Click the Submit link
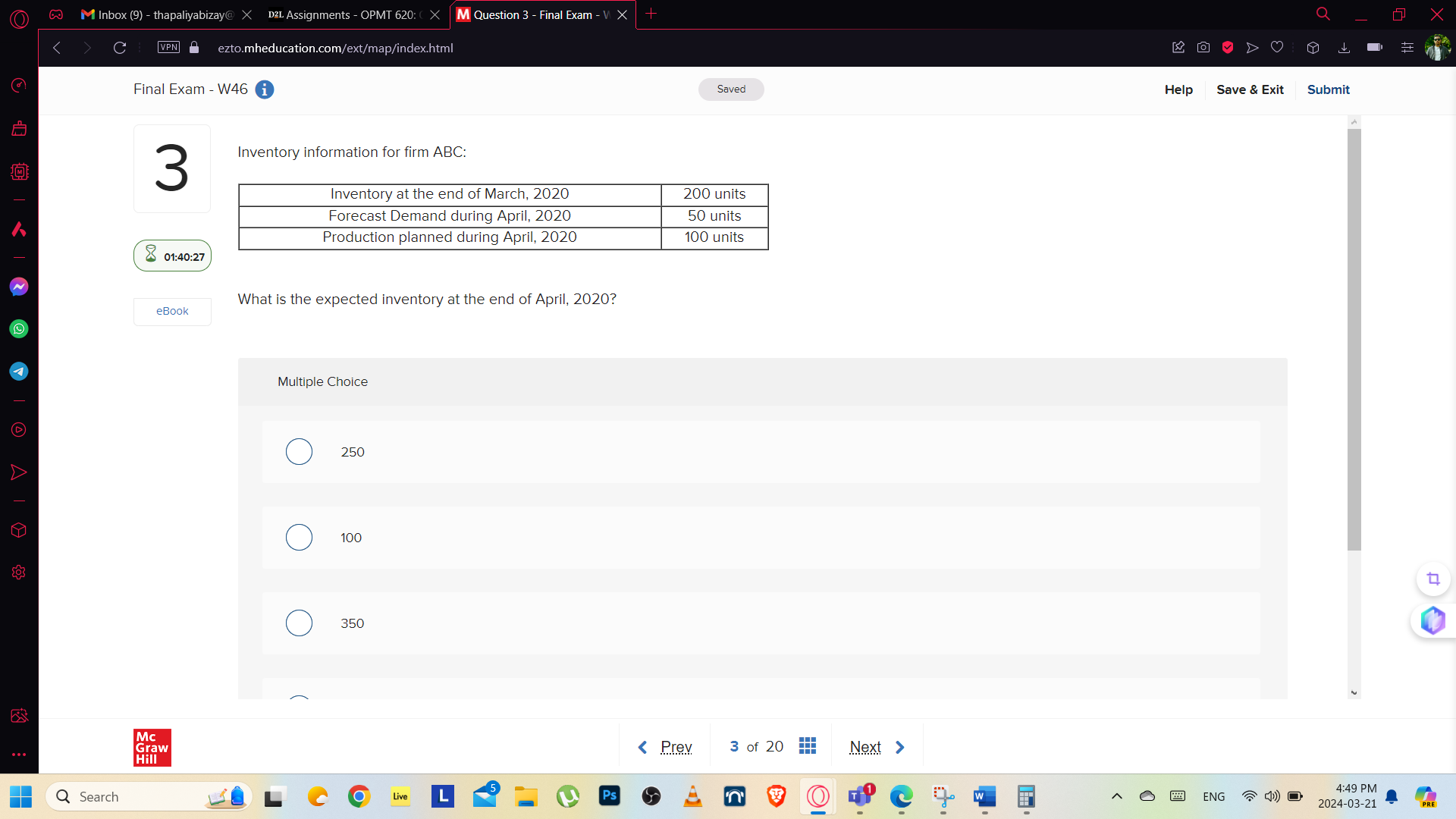Viewport: 1456px width, 819px height. click(x=1328, y=89)
